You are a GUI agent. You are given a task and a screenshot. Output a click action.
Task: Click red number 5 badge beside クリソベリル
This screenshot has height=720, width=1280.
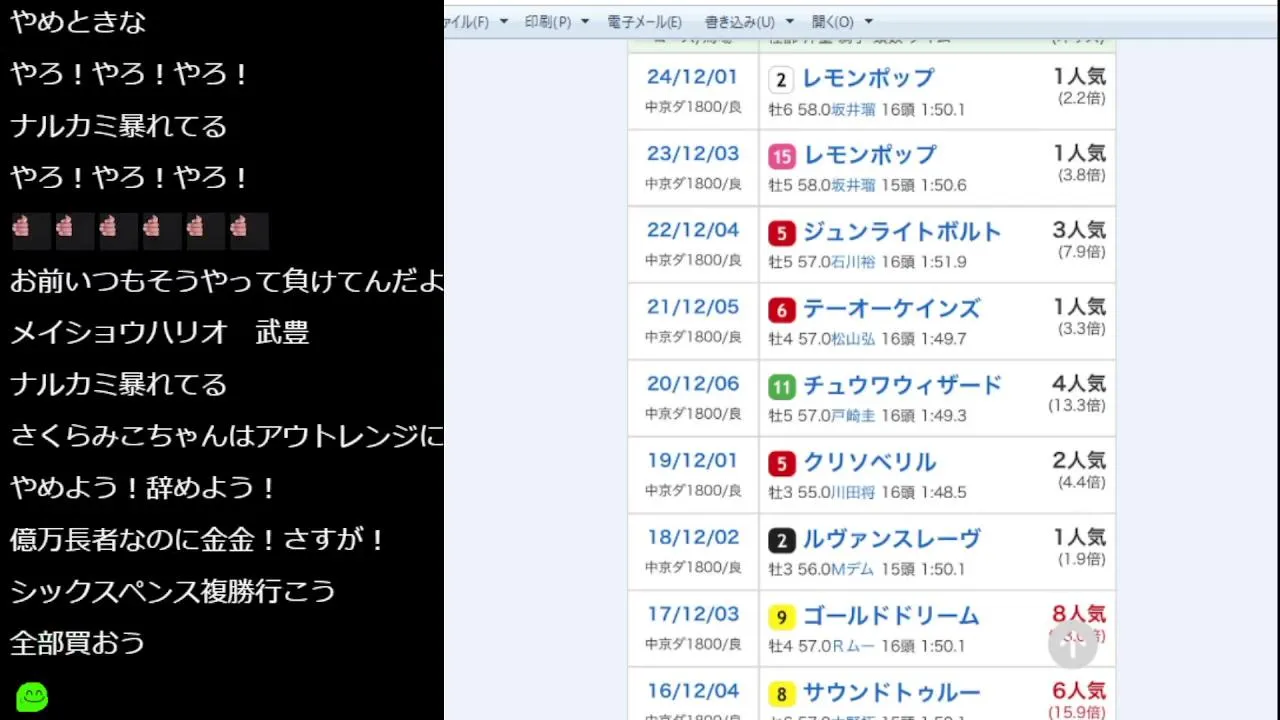[781, 464]
